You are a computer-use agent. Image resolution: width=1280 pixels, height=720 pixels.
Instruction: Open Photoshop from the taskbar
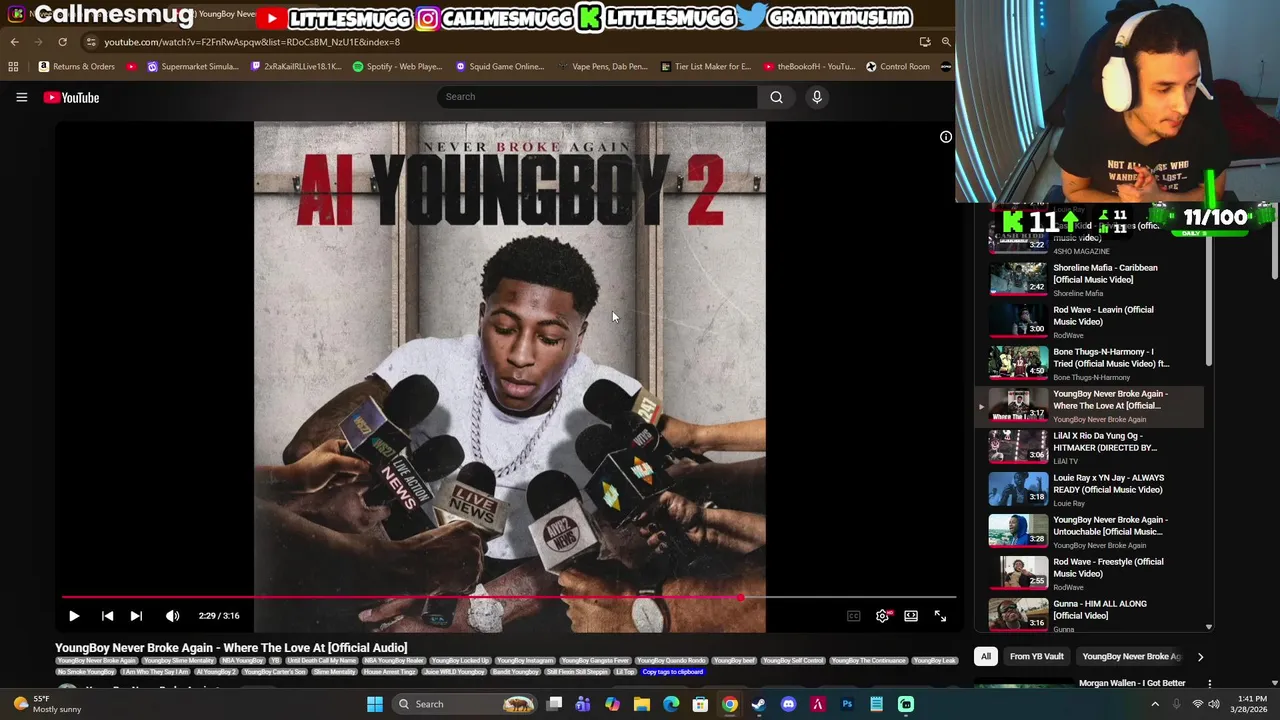click(x=847, y=704)
